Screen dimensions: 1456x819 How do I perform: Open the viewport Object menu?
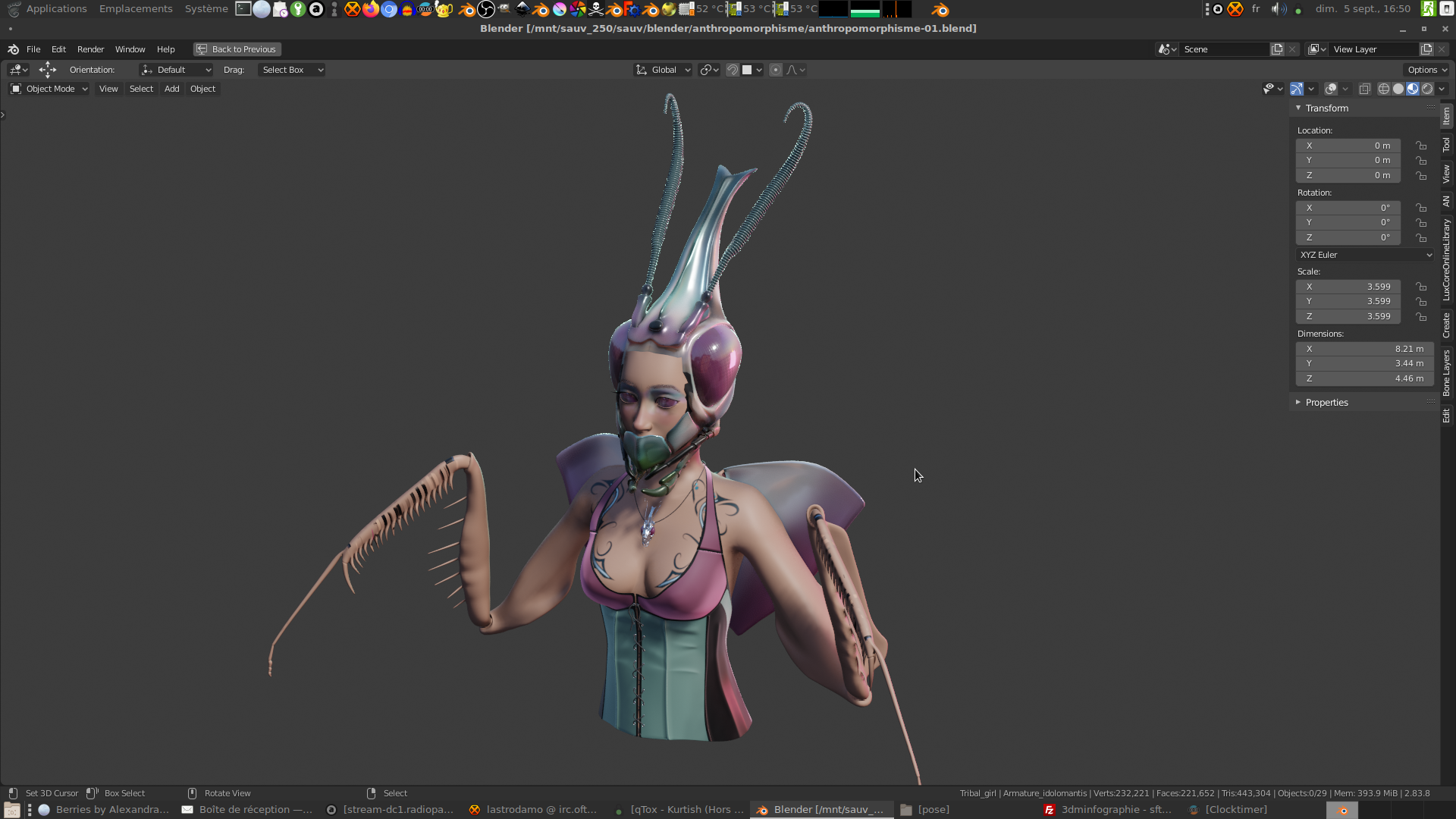[x=203, y=89]
